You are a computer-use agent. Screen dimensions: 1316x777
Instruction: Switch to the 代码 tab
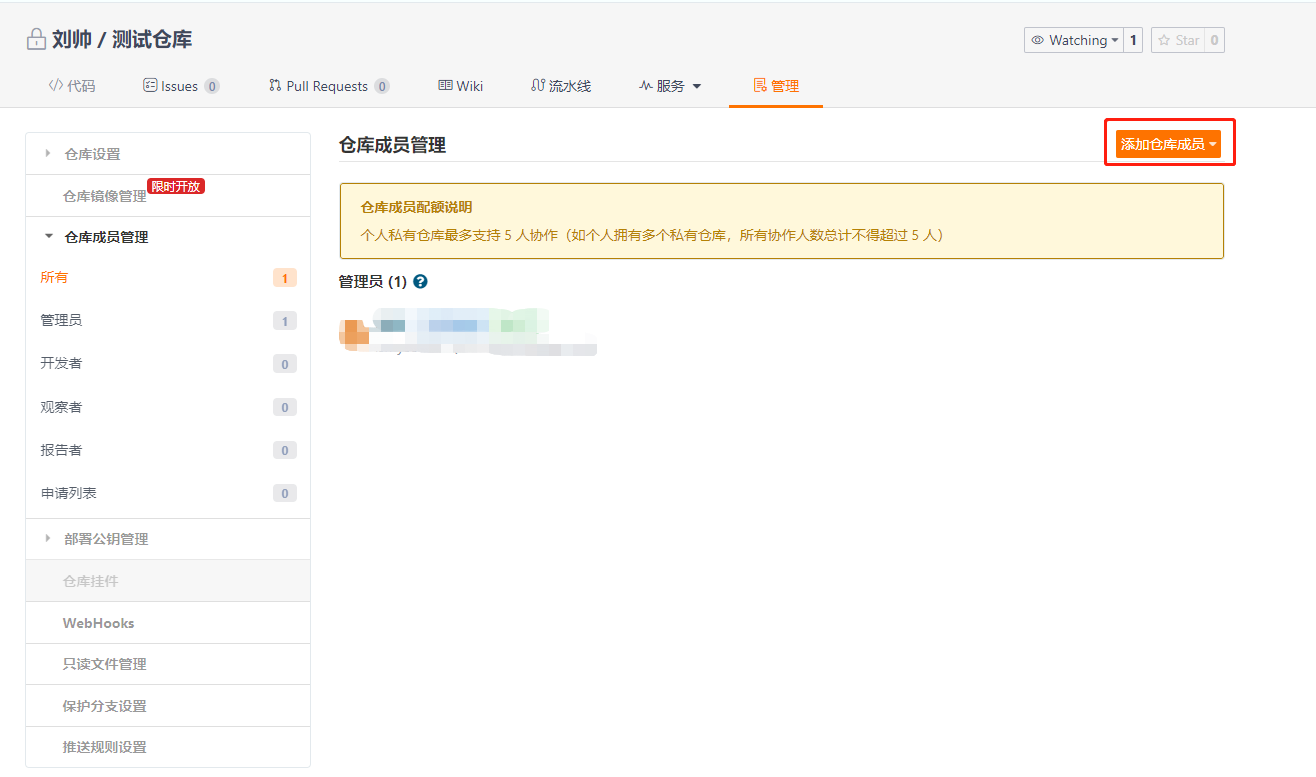coord(72,86)
